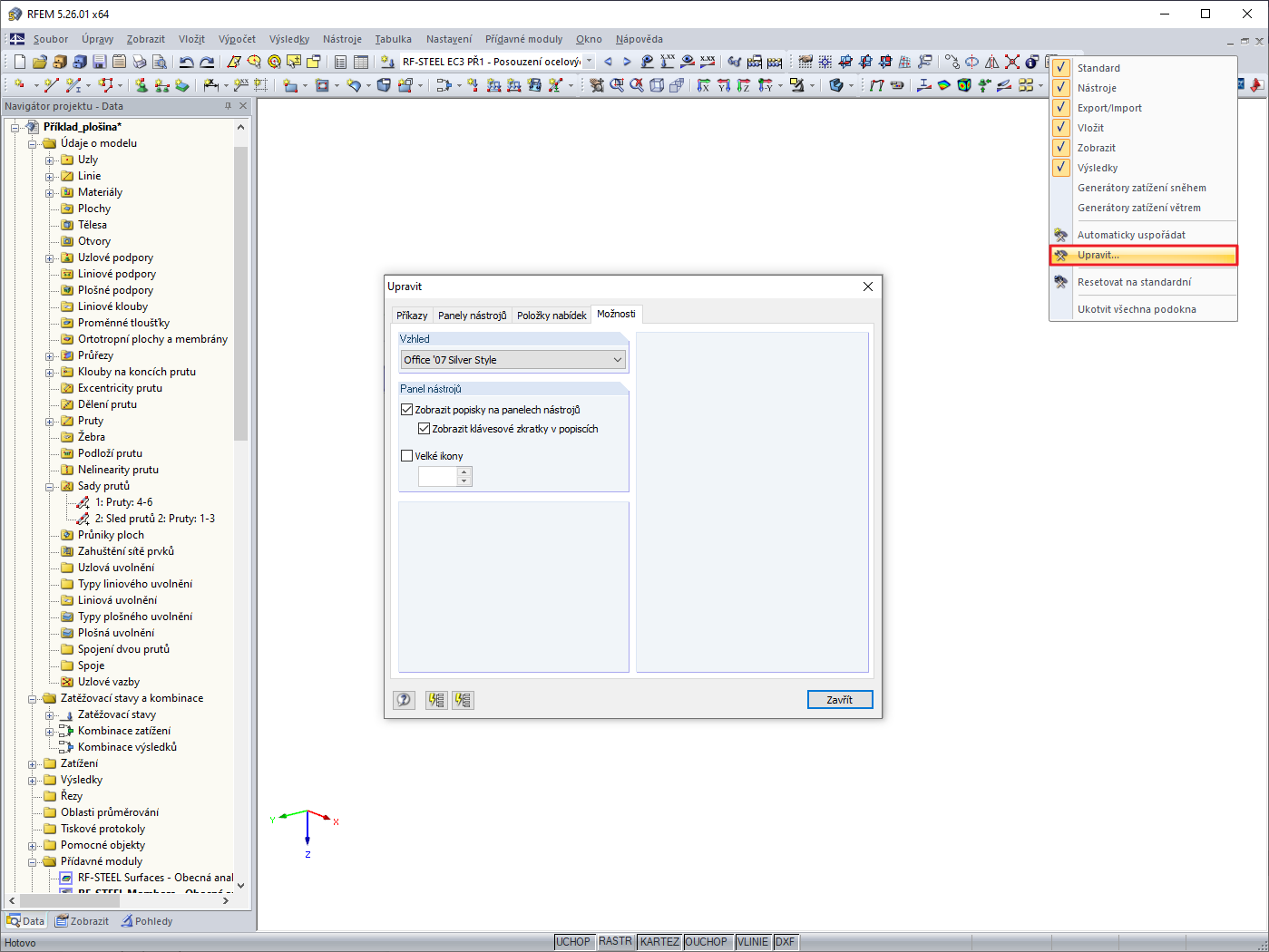Collapse 'Zatěžovací stavy a kombinace' node

pyautogui.click(x=33, y=699)
